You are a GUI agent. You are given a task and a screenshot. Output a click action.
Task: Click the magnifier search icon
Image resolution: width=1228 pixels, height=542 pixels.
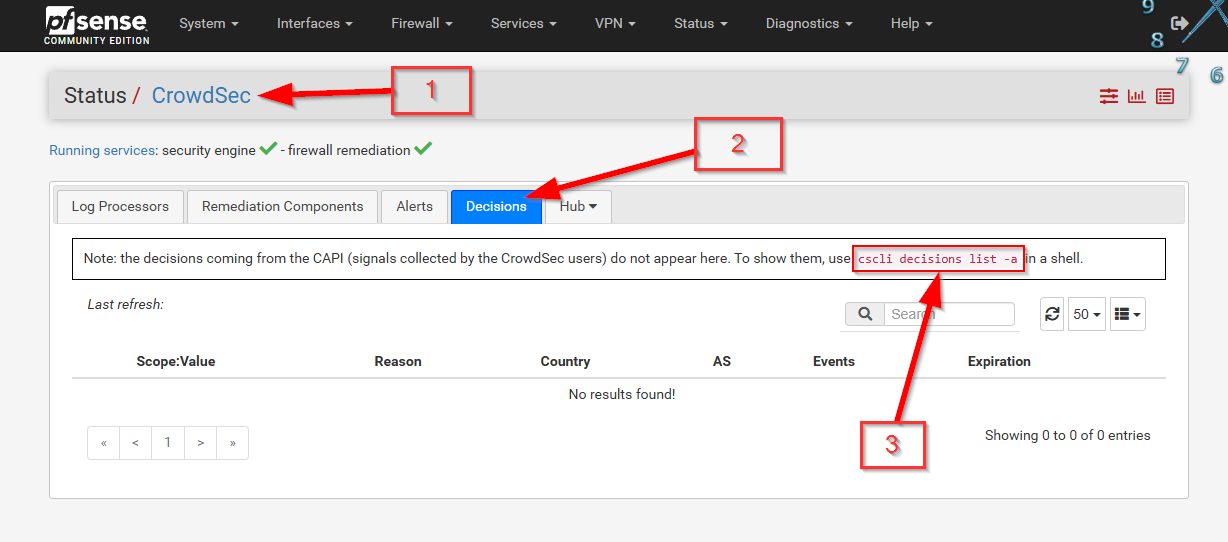click(865, 314)
